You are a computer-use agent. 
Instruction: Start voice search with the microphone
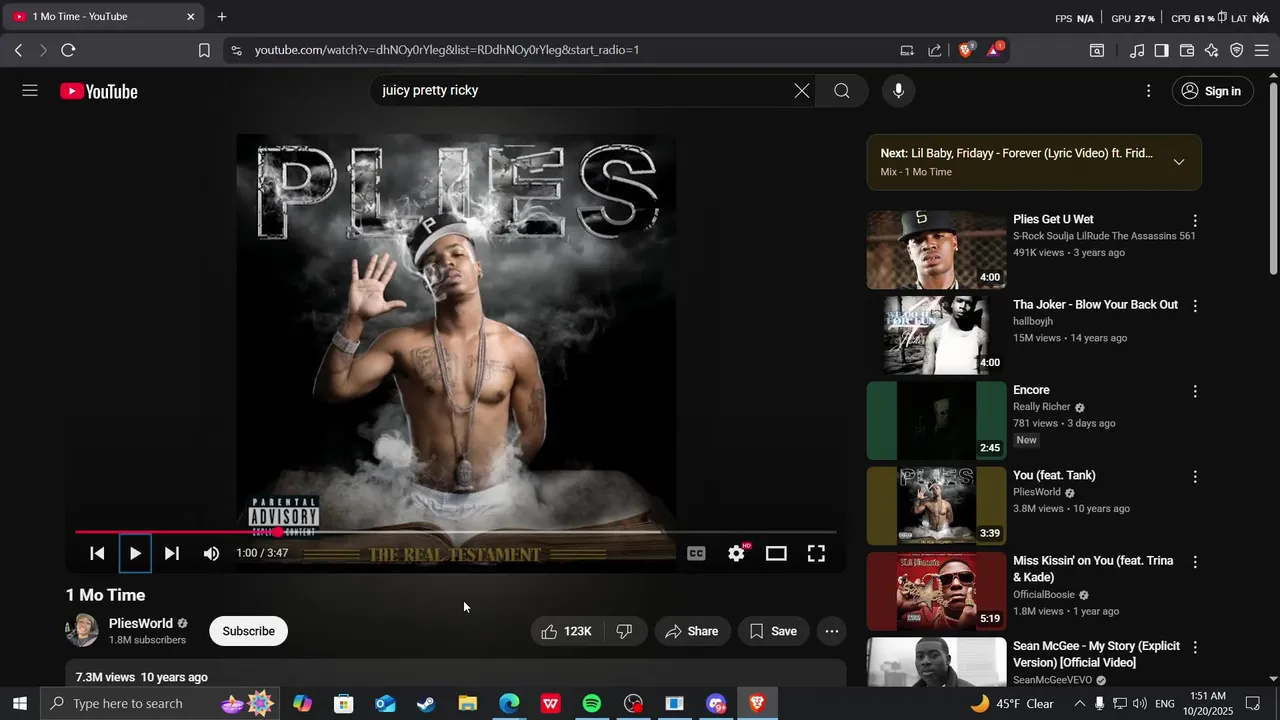(x=898, y=91)
